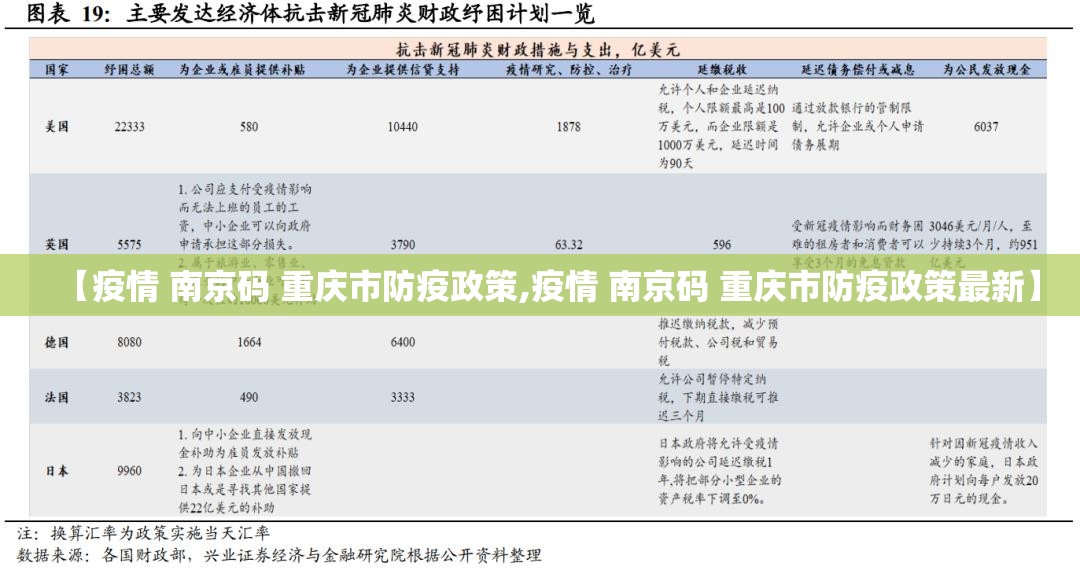Click the 为企业提供信贷支持 column header
This screenshot has height=570, width=1080.
(402, 70)
